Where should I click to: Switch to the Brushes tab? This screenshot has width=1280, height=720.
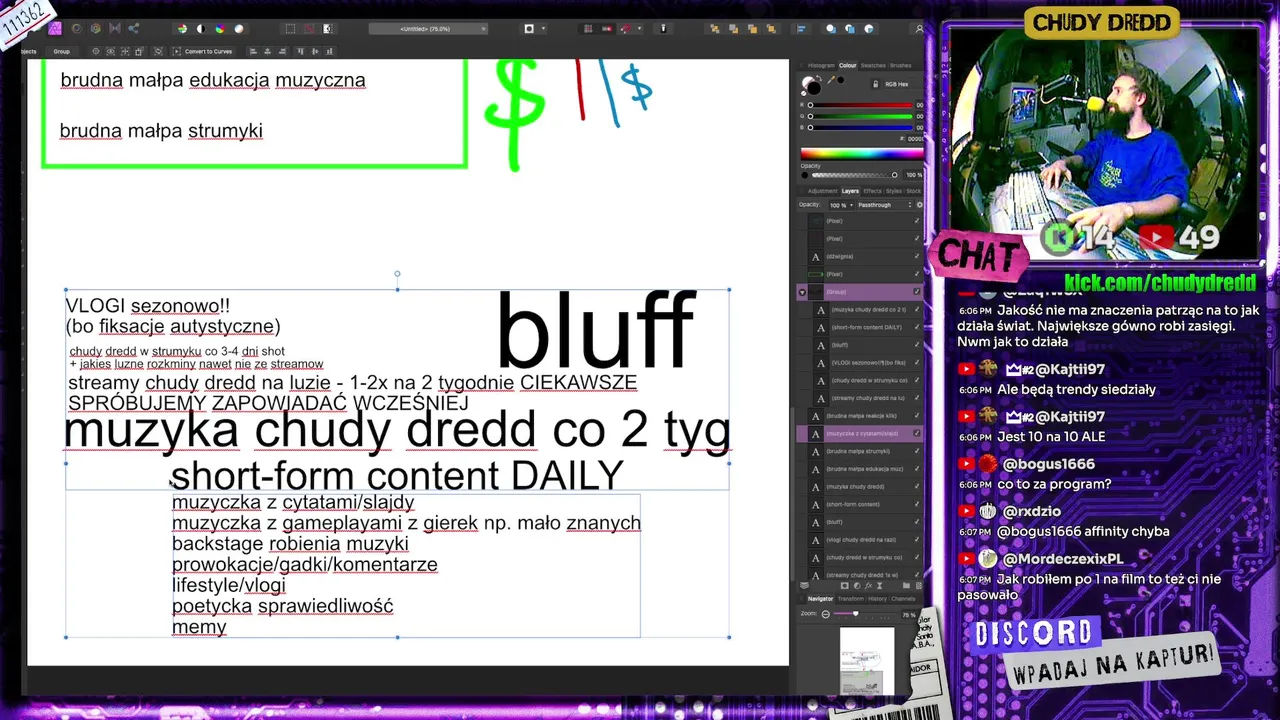(x=901, y=66)
